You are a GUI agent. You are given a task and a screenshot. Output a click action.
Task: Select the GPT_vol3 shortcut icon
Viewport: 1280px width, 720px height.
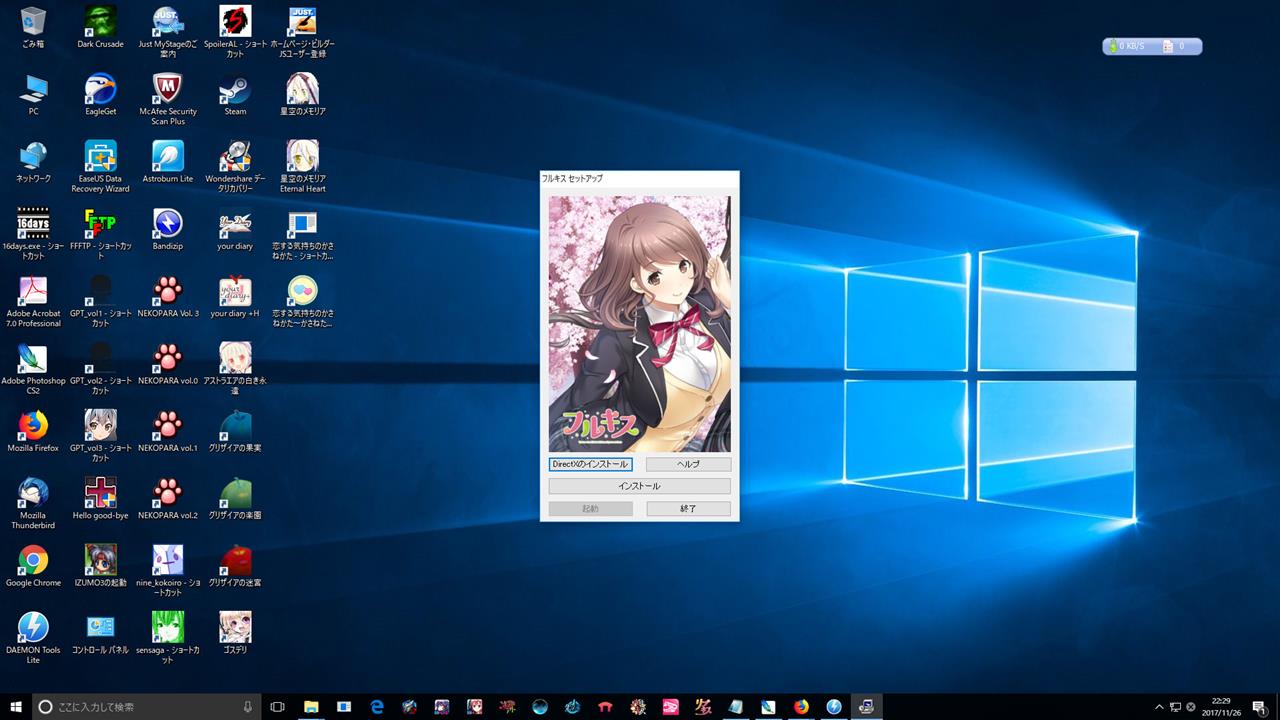point(101,436)
